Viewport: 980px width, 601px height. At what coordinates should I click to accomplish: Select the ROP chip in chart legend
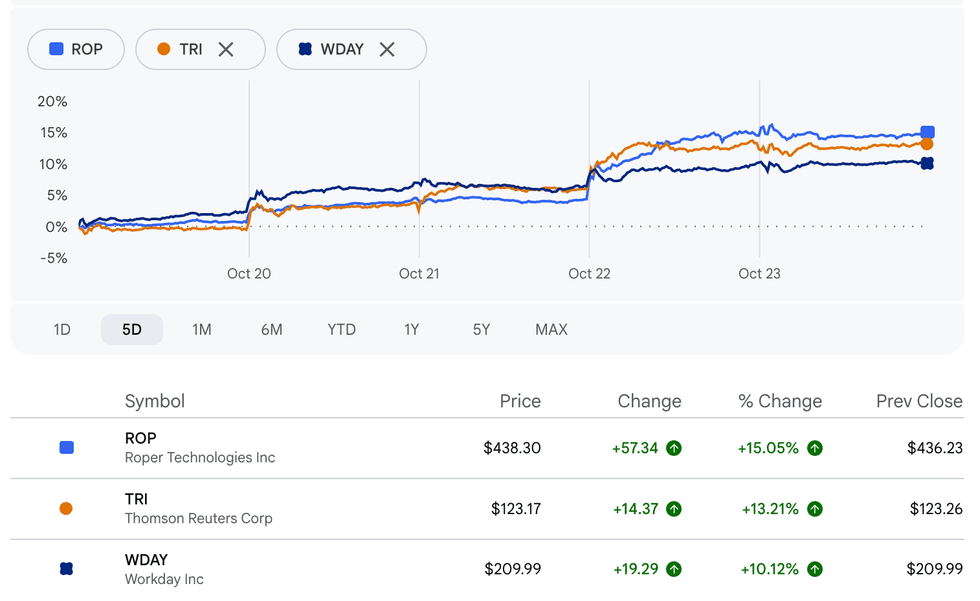click(x=76, y=49)
